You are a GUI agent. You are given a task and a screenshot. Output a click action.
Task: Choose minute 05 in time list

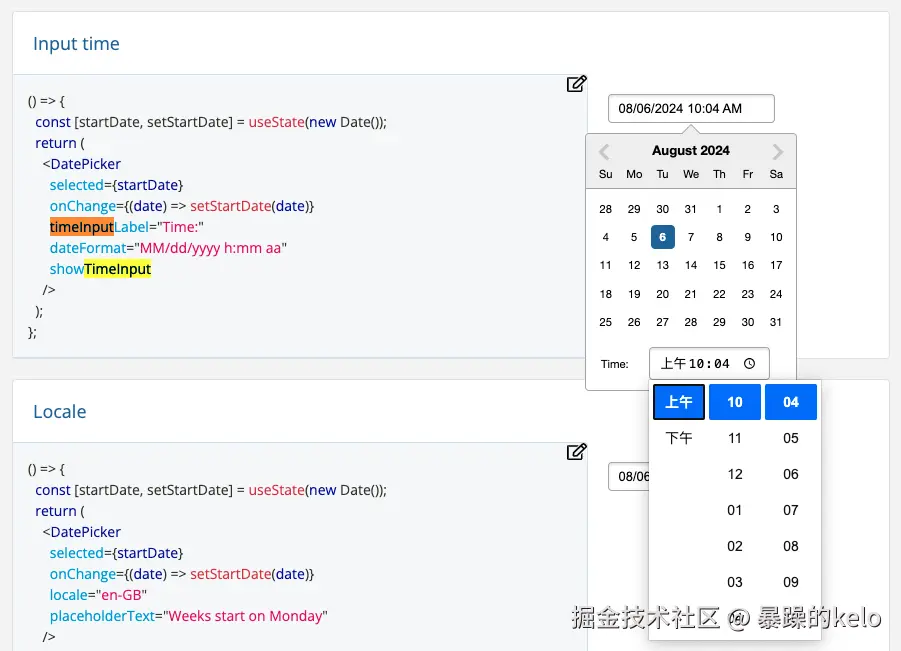click(x=791, y=438)
